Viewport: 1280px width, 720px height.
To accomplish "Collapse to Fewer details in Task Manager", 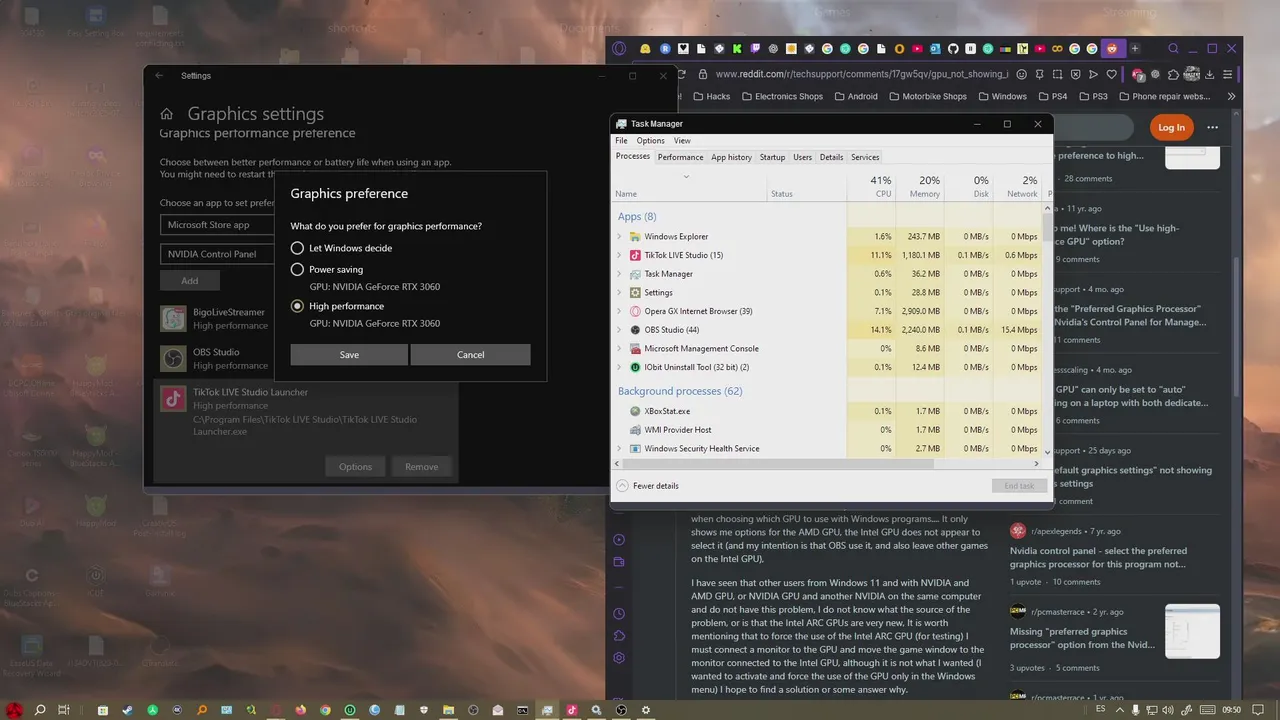I will 647,486.
